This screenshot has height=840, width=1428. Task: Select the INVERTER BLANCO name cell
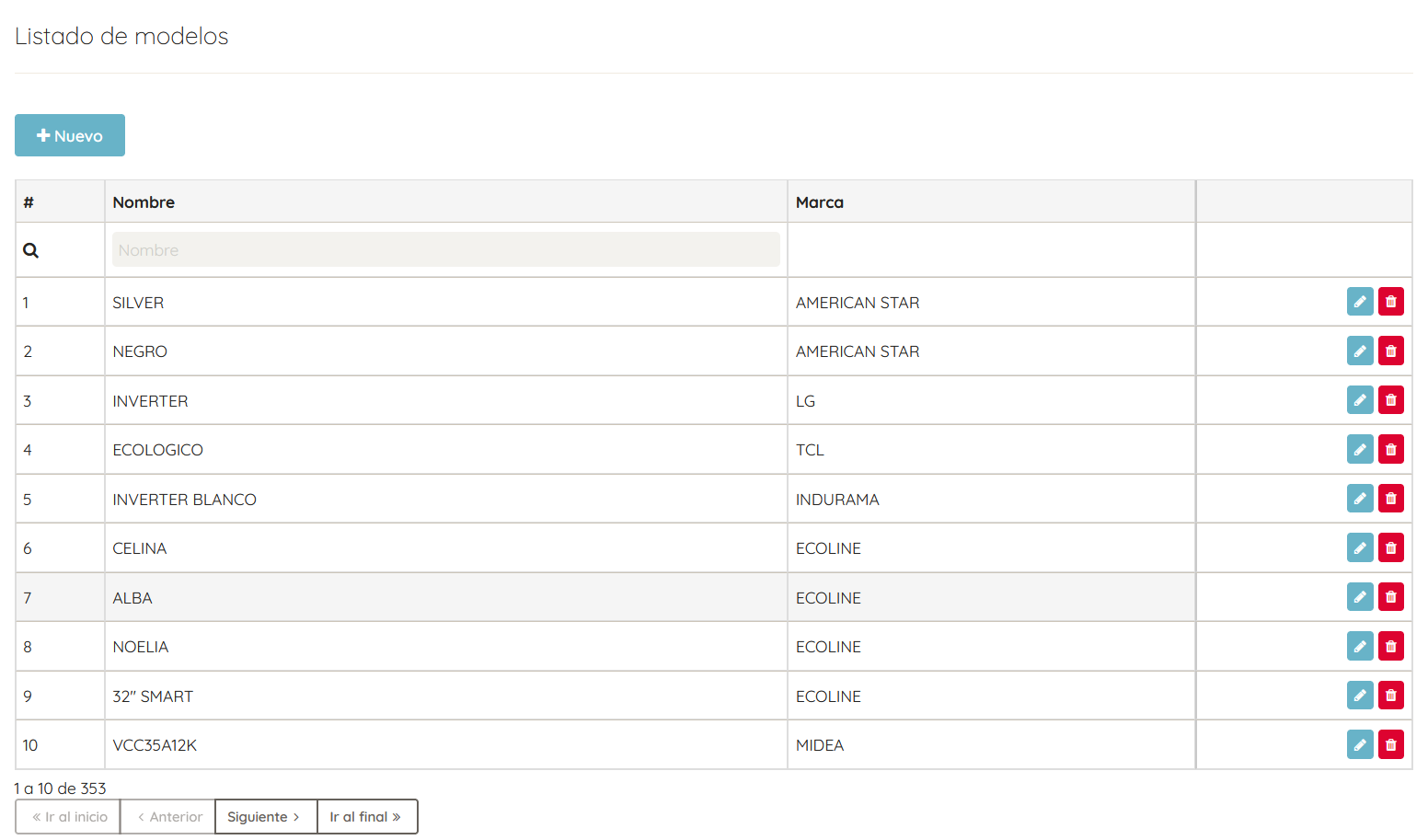[x=446, y=499]
